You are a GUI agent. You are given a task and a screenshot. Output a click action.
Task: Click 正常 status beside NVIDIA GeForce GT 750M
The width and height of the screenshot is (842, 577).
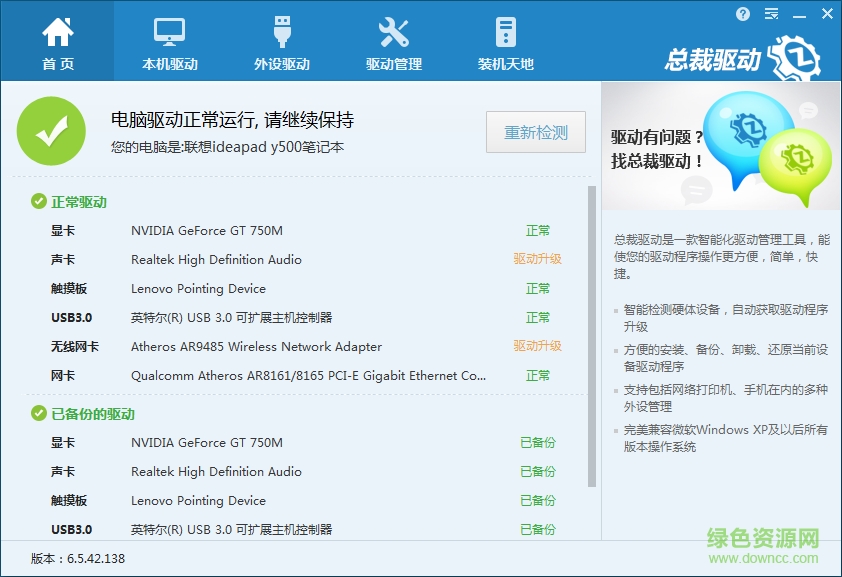pos(538,230)
